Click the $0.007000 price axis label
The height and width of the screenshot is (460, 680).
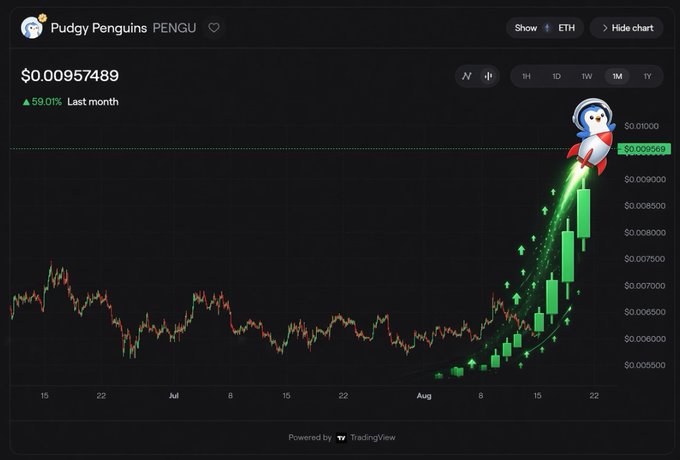645,286
